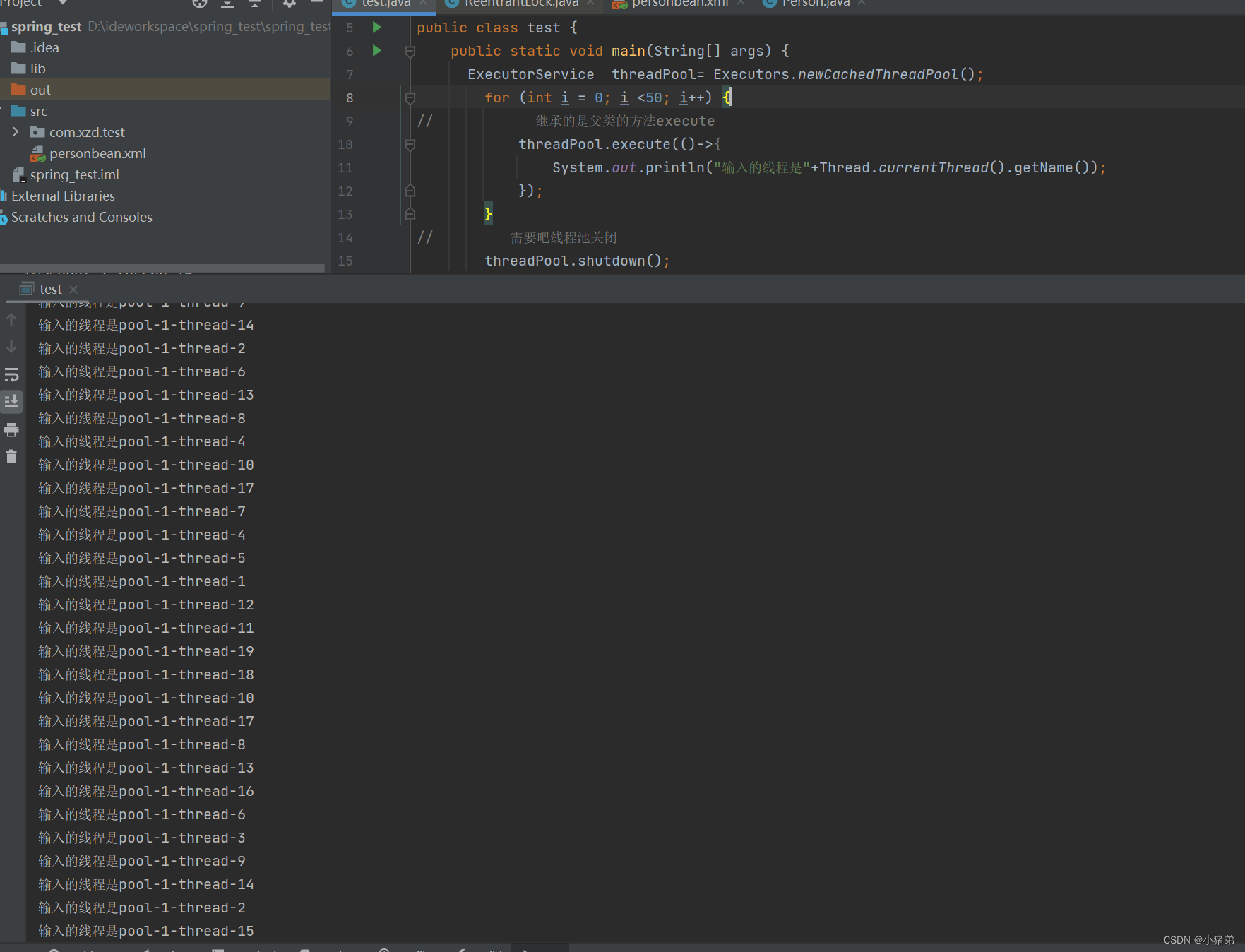Switch to the personbean.xml editor tab
1245x952 pixels.
pos(679,4)
